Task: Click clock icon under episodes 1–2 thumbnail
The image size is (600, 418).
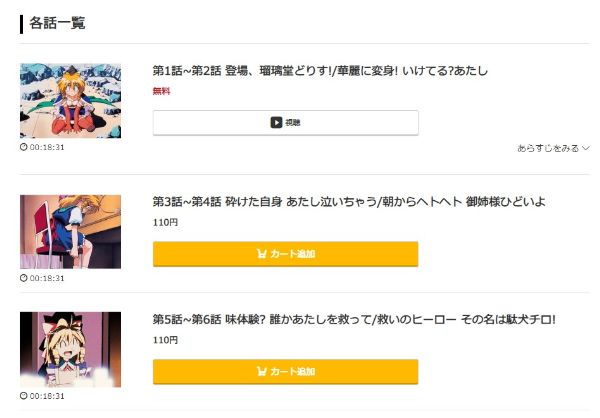Action: click(x=24, y=147)
